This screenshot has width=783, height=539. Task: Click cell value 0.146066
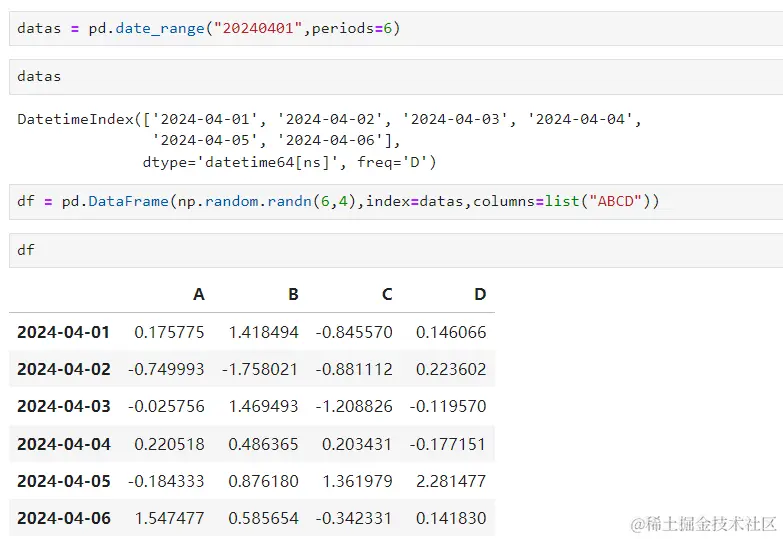(x=451, y=332)
